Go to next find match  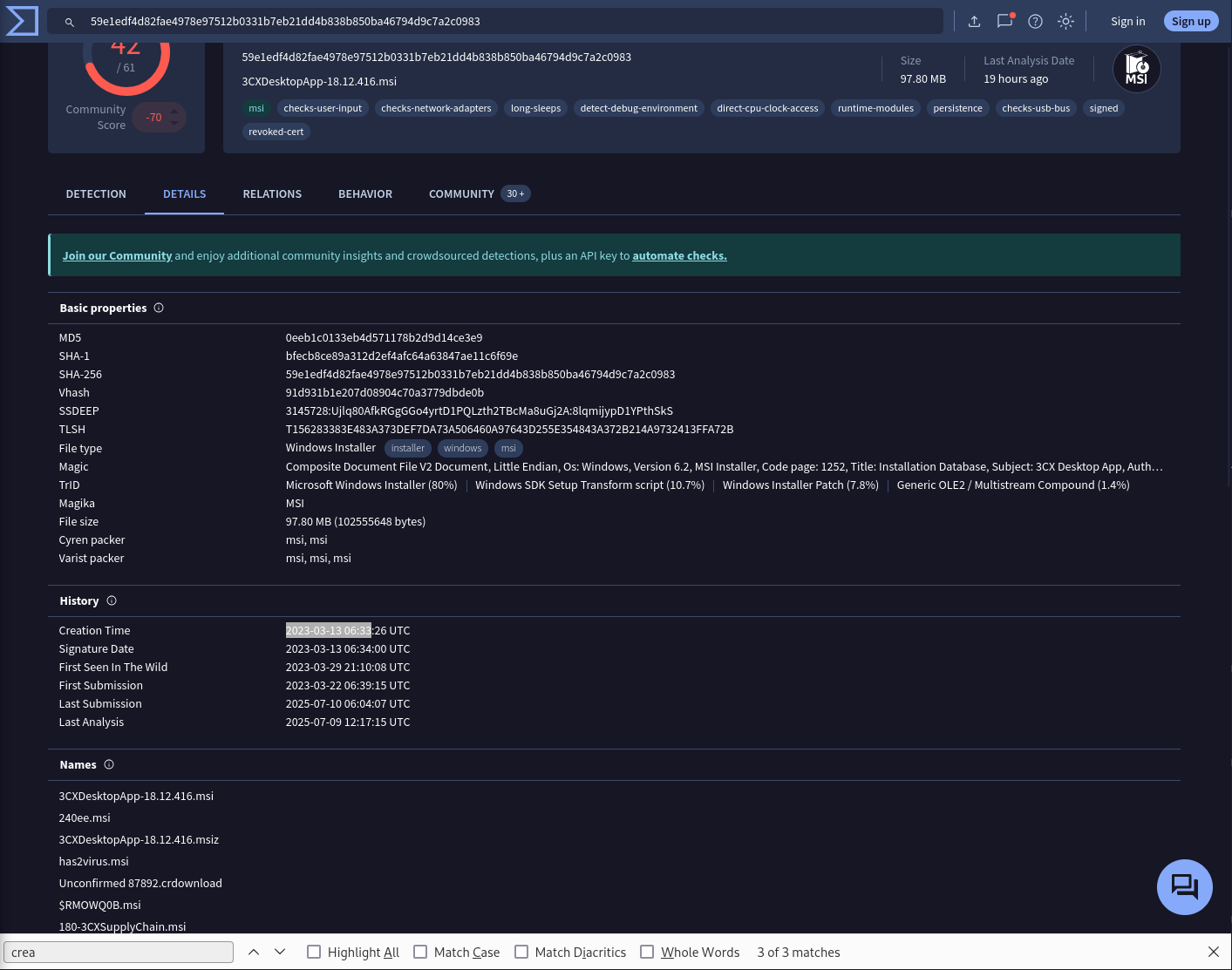280,952
